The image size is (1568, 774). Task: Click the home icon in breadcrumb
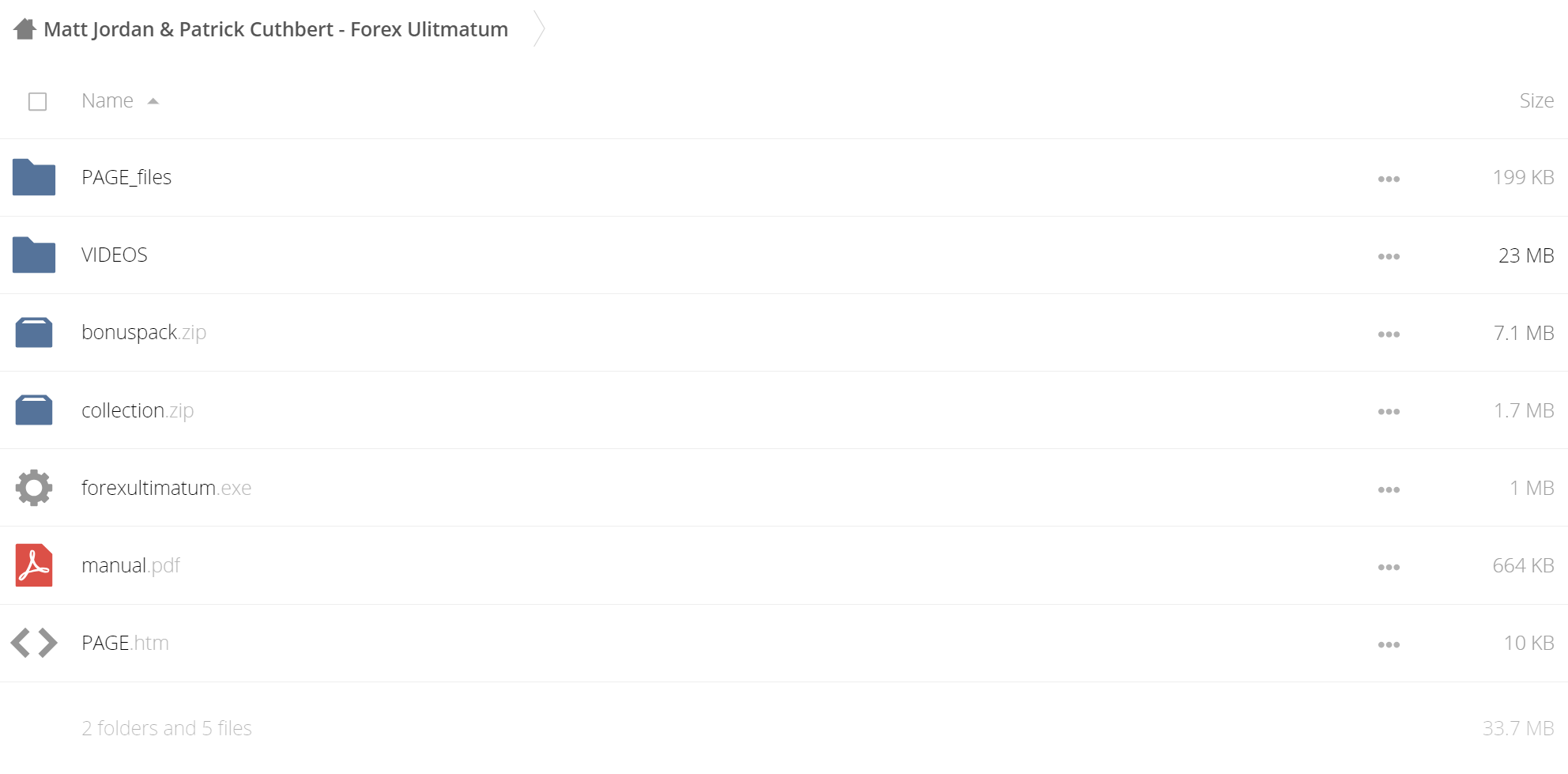(25, 29)
